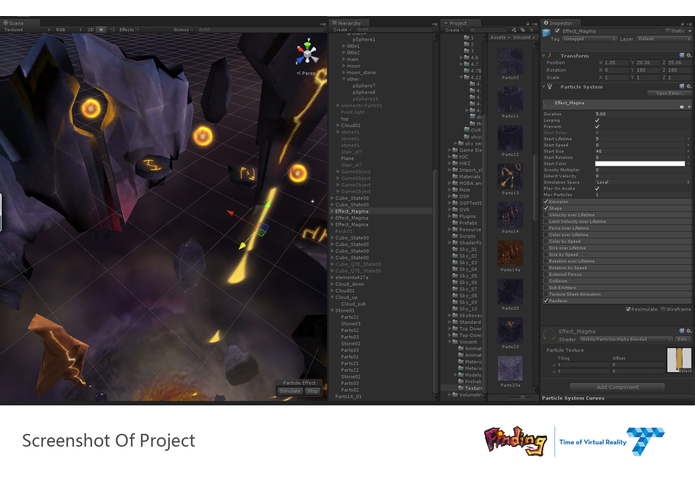Click the material preview sphere icon
The width and height of the screenshot is (695, 494).
549,335
